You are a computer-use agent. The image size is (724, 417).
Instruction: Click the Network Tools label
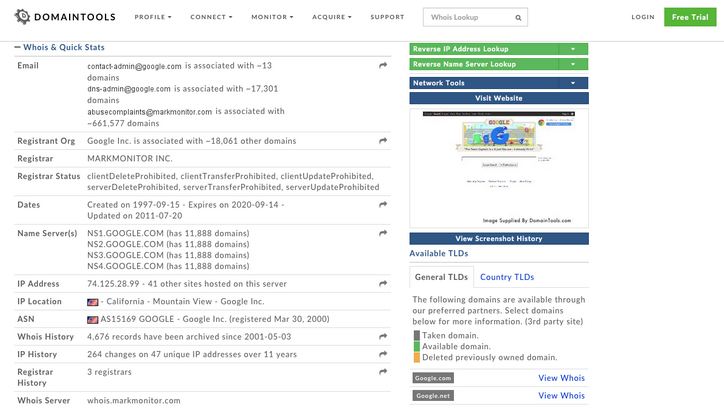coord(439,83)
